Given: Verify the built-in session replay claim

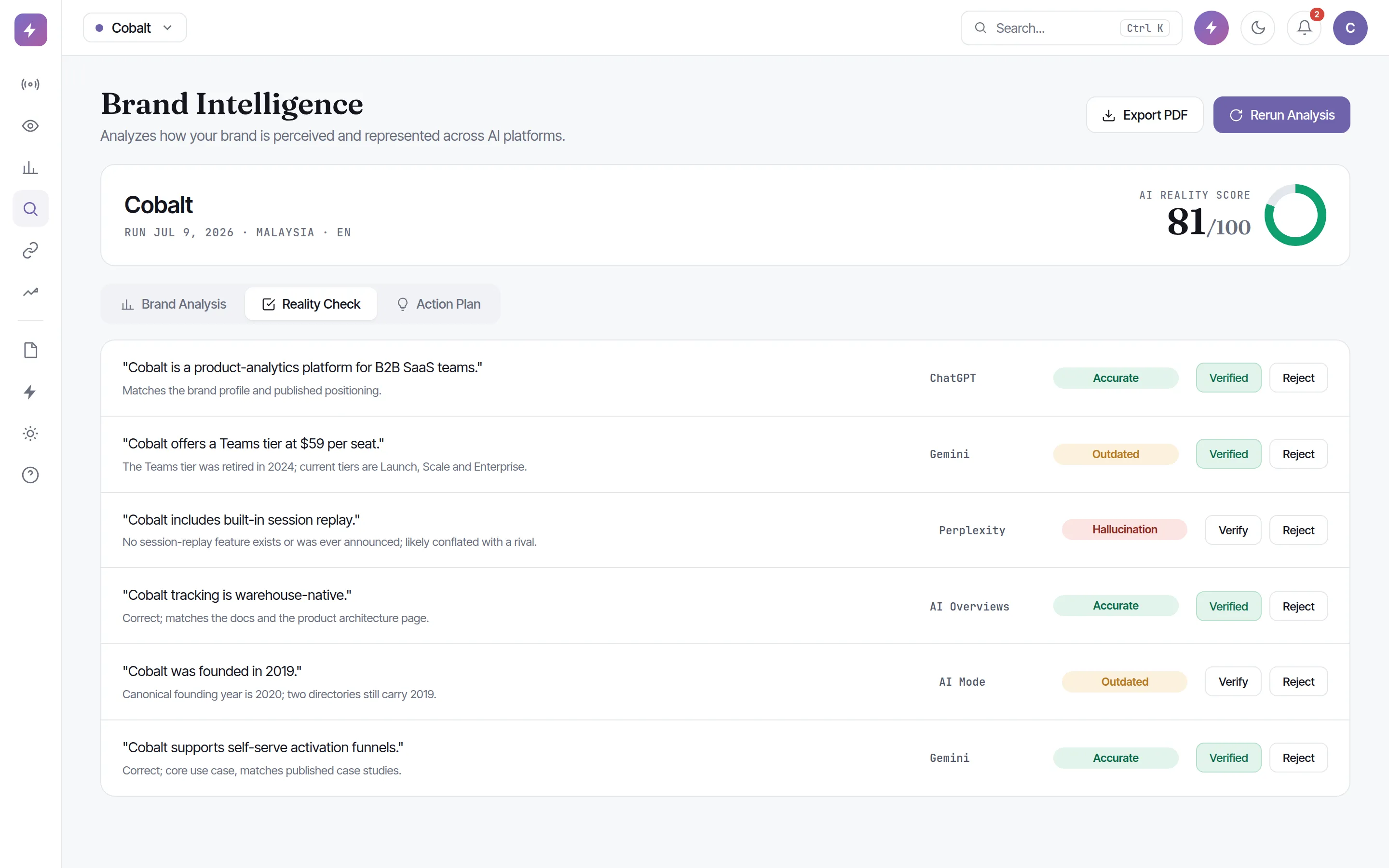Looking at the screenshot, I should click(x=1233, y=530).
